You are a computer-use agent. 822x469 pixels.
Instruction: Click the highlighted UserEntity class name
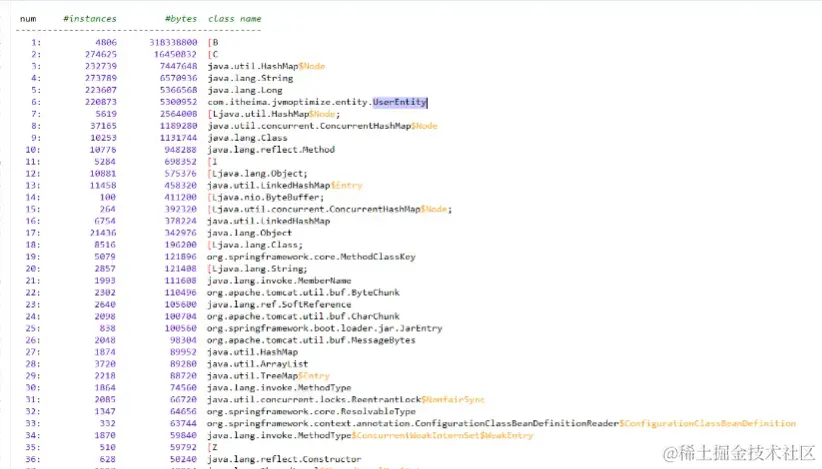click(x=400, y=102)
